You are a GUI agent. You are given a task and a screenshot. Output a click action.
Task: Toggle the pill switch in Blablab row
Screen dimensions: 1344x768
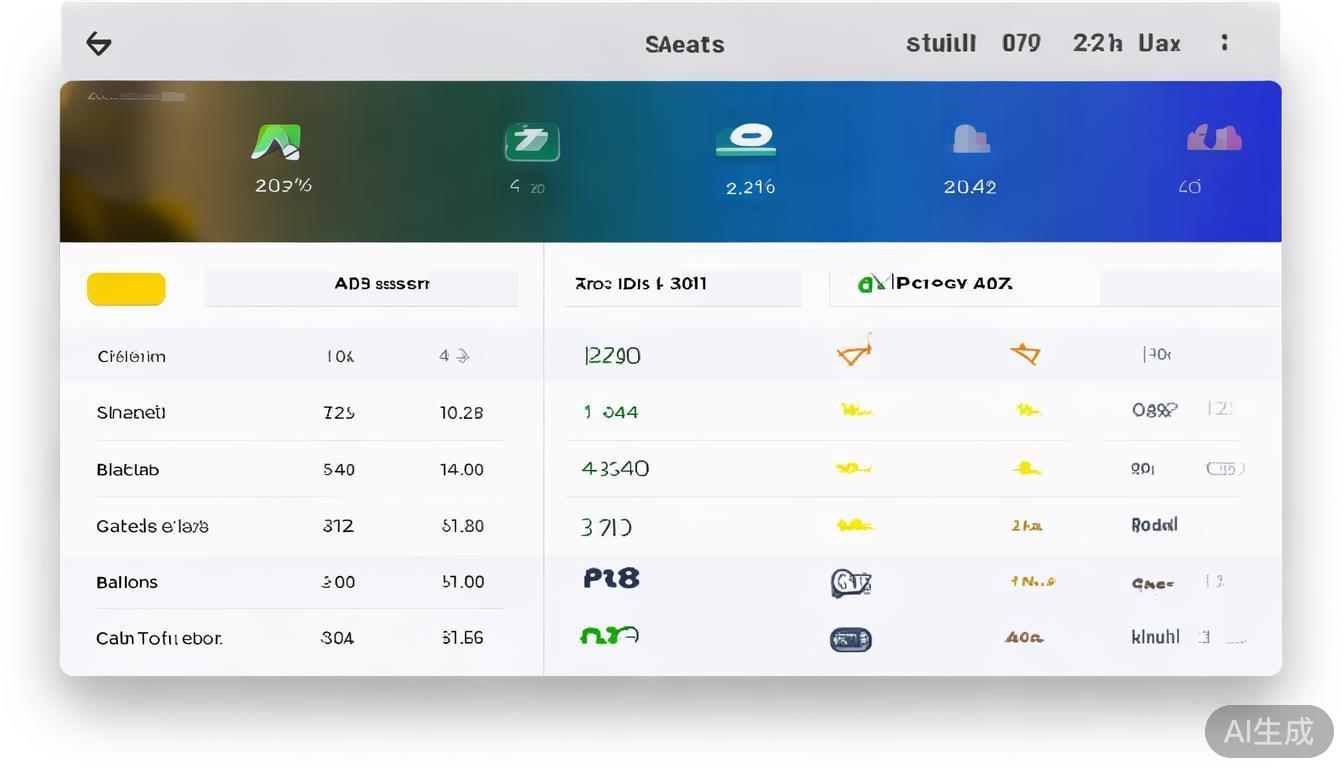tap(1224, 468)
